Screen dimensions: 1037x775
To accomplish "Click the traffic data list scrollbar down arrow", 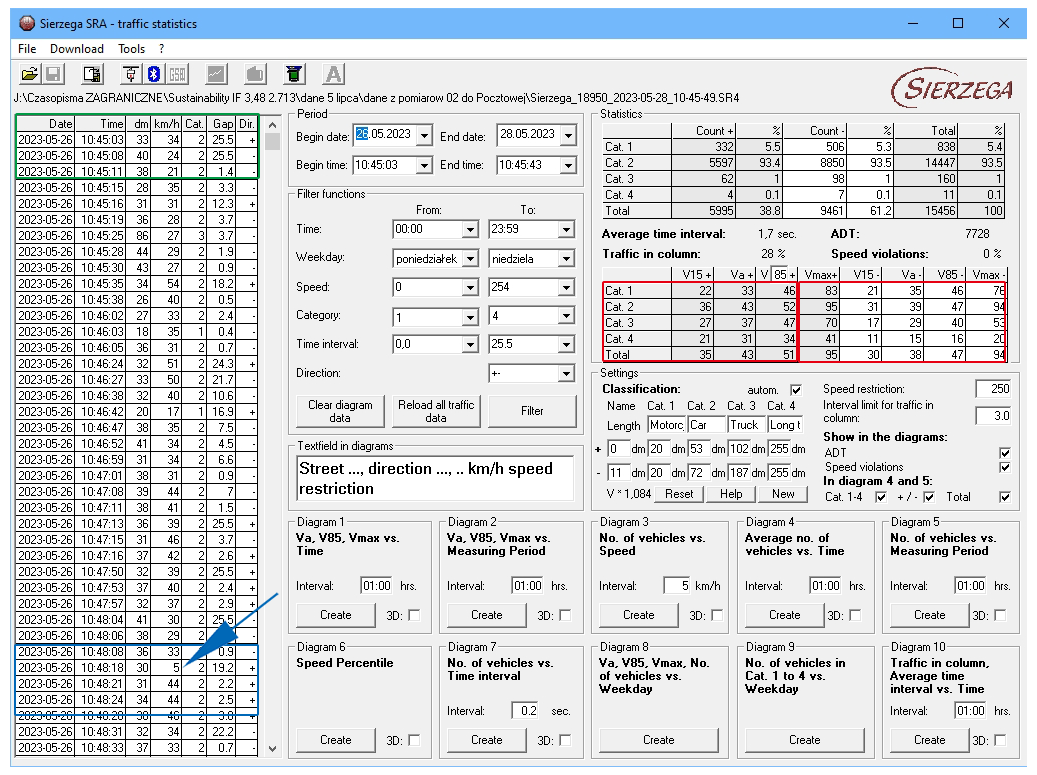I will click(x=272, y=748).
